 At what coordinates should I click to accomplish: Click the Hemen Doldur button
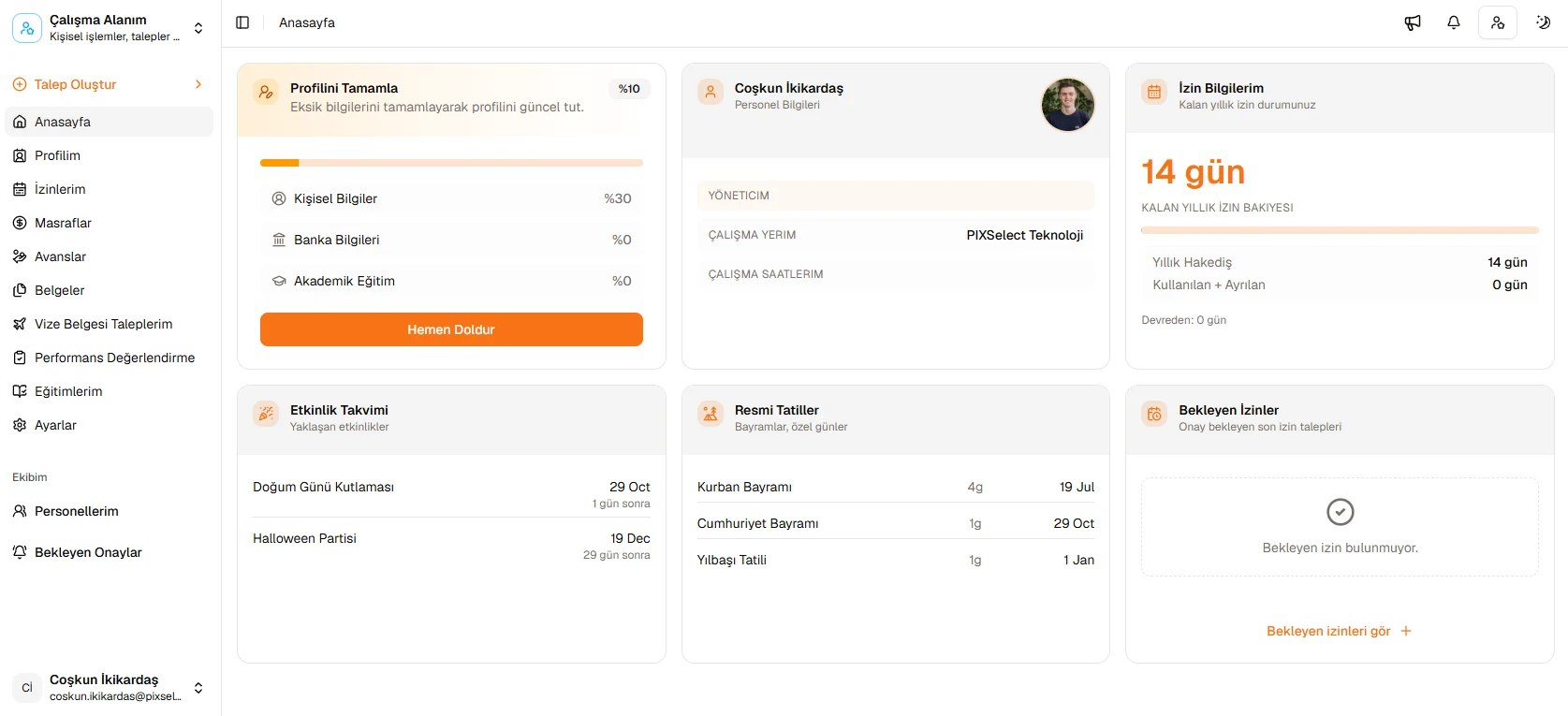point(451,329)
